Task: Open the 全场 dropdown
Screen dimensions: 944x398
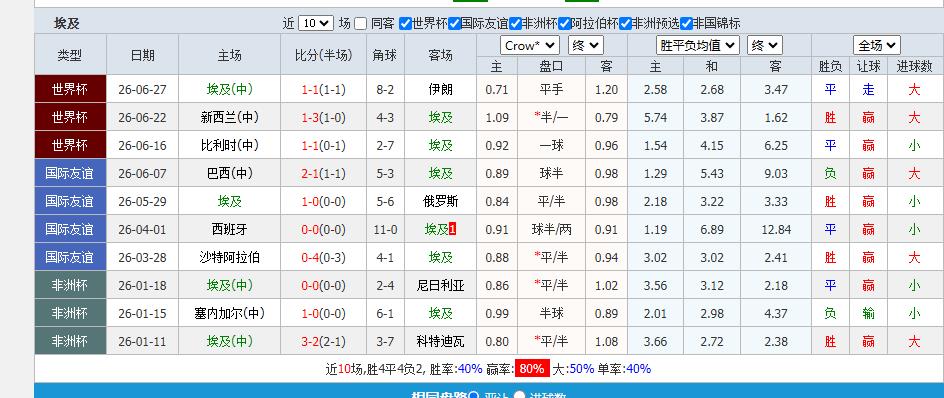Action: pyautogui.click(x=877, y=45)
